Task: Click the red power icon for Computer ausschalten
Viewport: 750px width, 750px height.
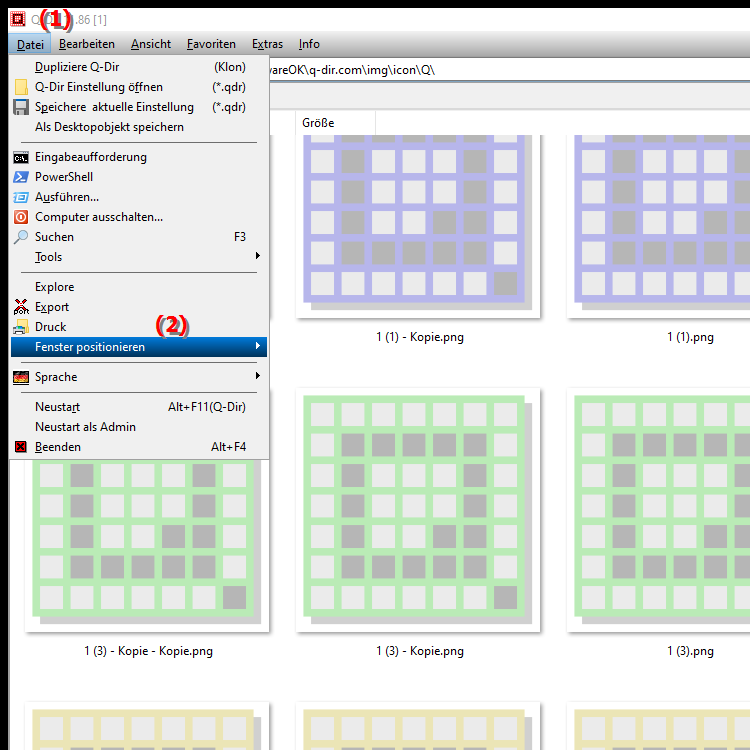Action: pos(21,217)
